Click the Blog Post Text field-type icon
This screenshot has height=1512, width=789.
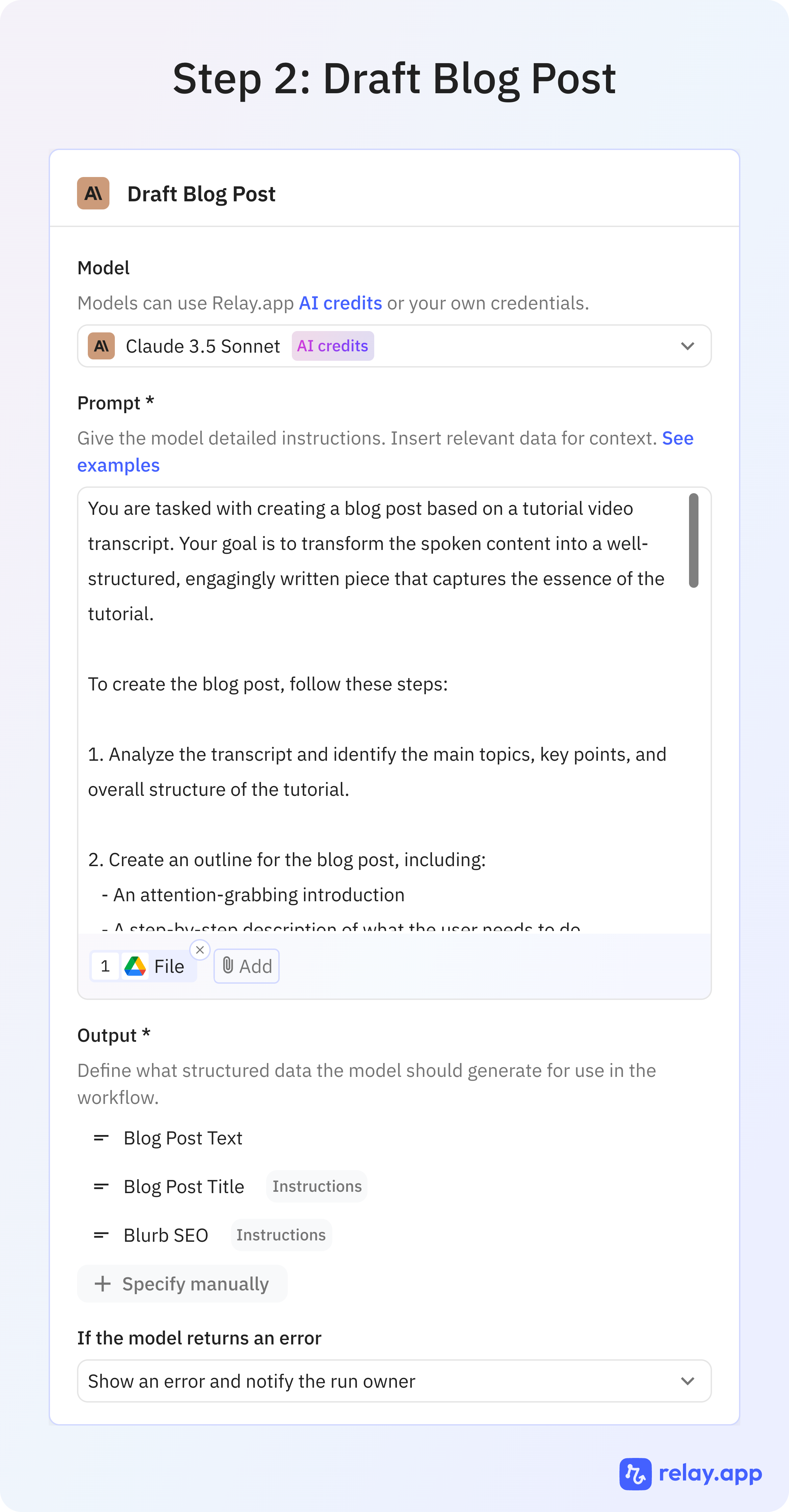(101, 1137)
